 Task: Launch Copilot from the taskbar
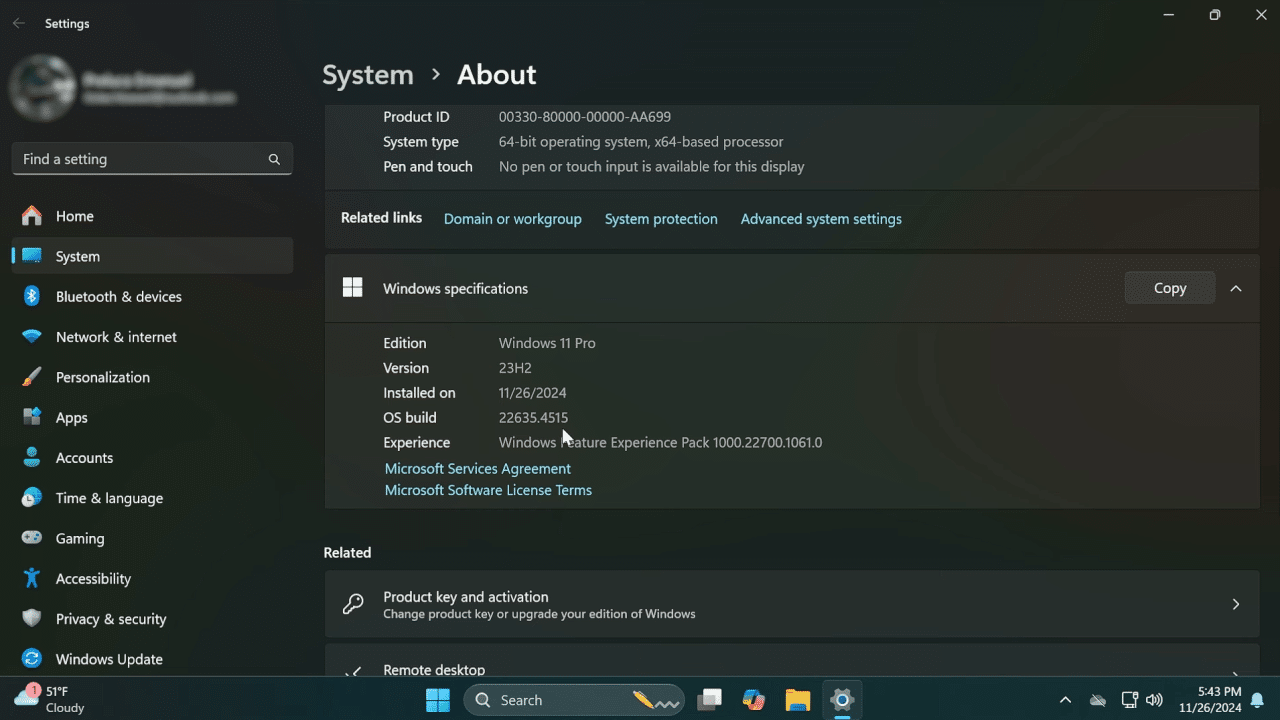point(754,700)
